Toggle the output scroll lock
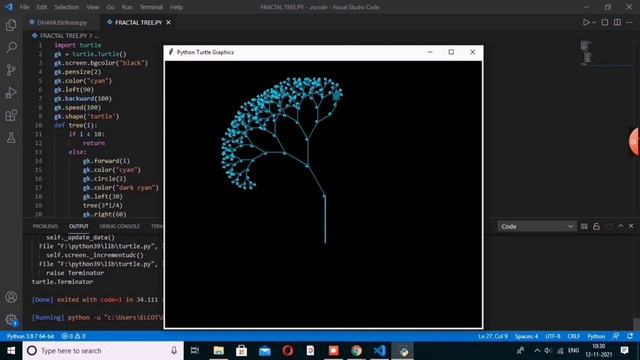The height and width of the screenshot is (360, 640). click(596, 226)
